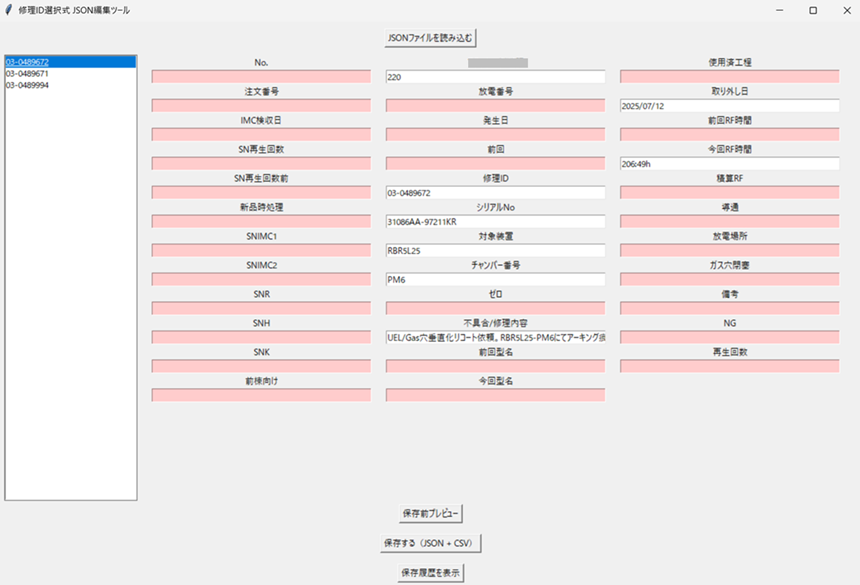Select repair ID 03-0489672 in list

[x=28, y=62]
